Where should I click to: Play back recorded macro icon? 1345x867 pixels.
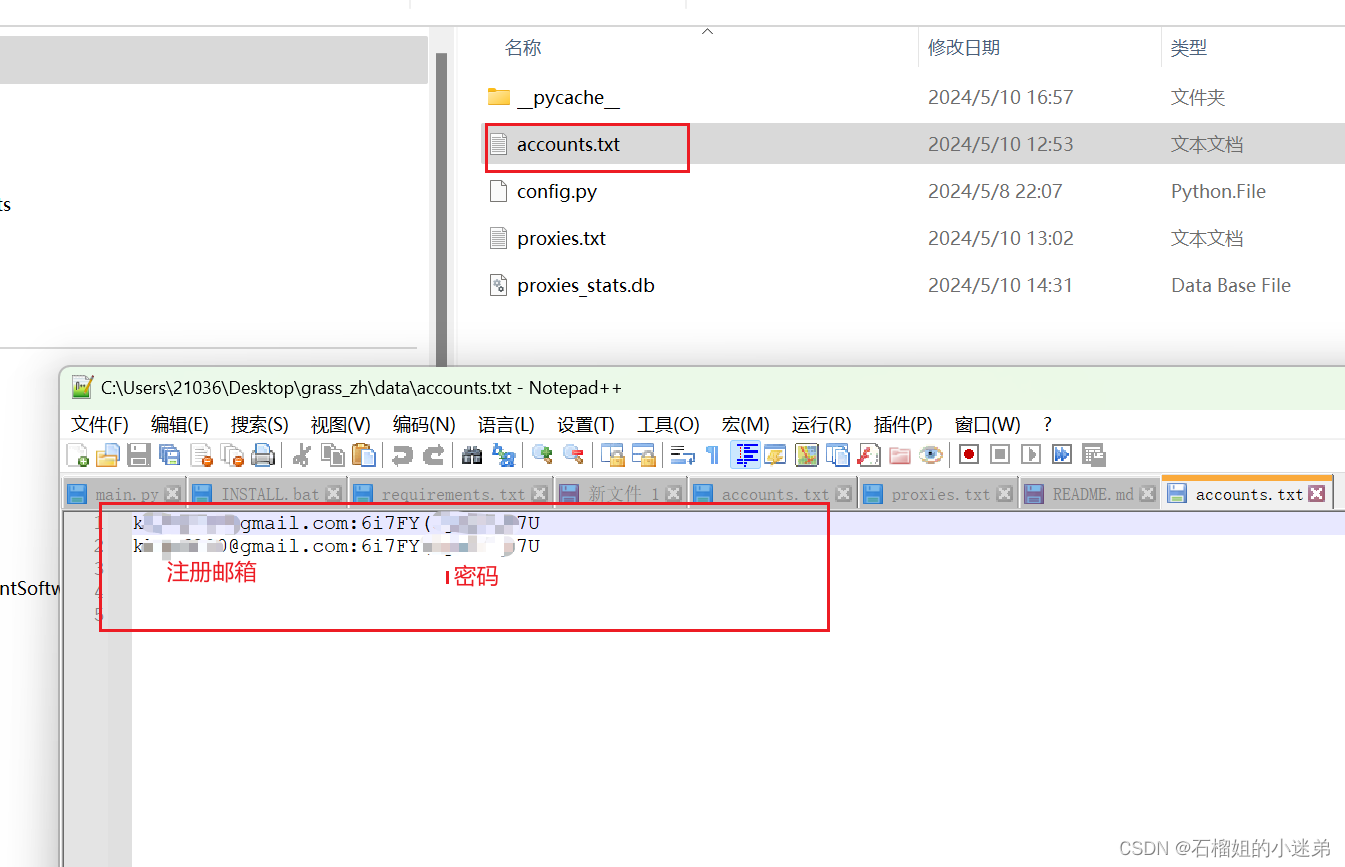(x=1031, y=455)
